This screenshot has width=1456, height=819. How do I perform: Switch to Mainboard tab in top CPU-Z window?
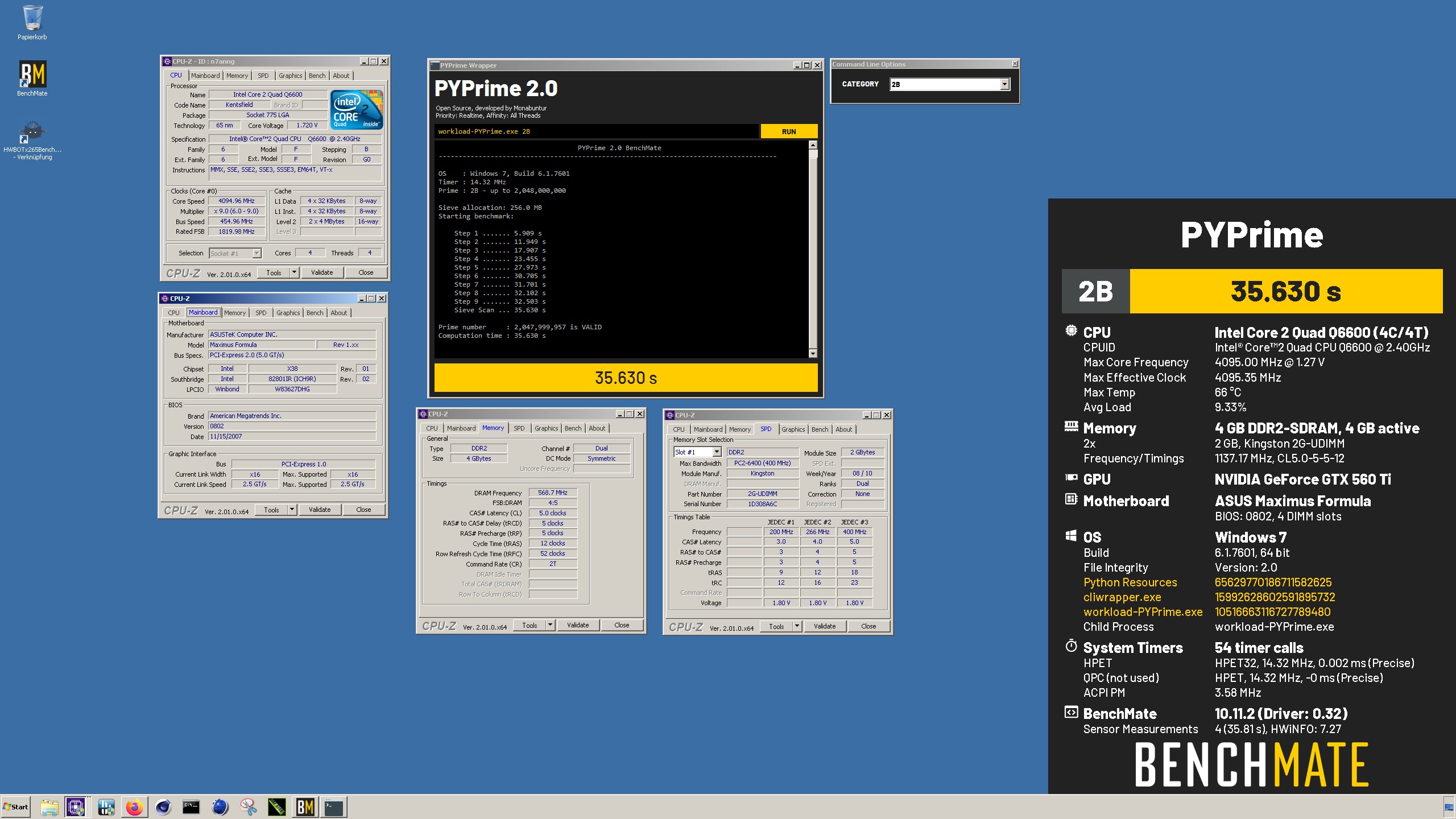click(205, 76)
